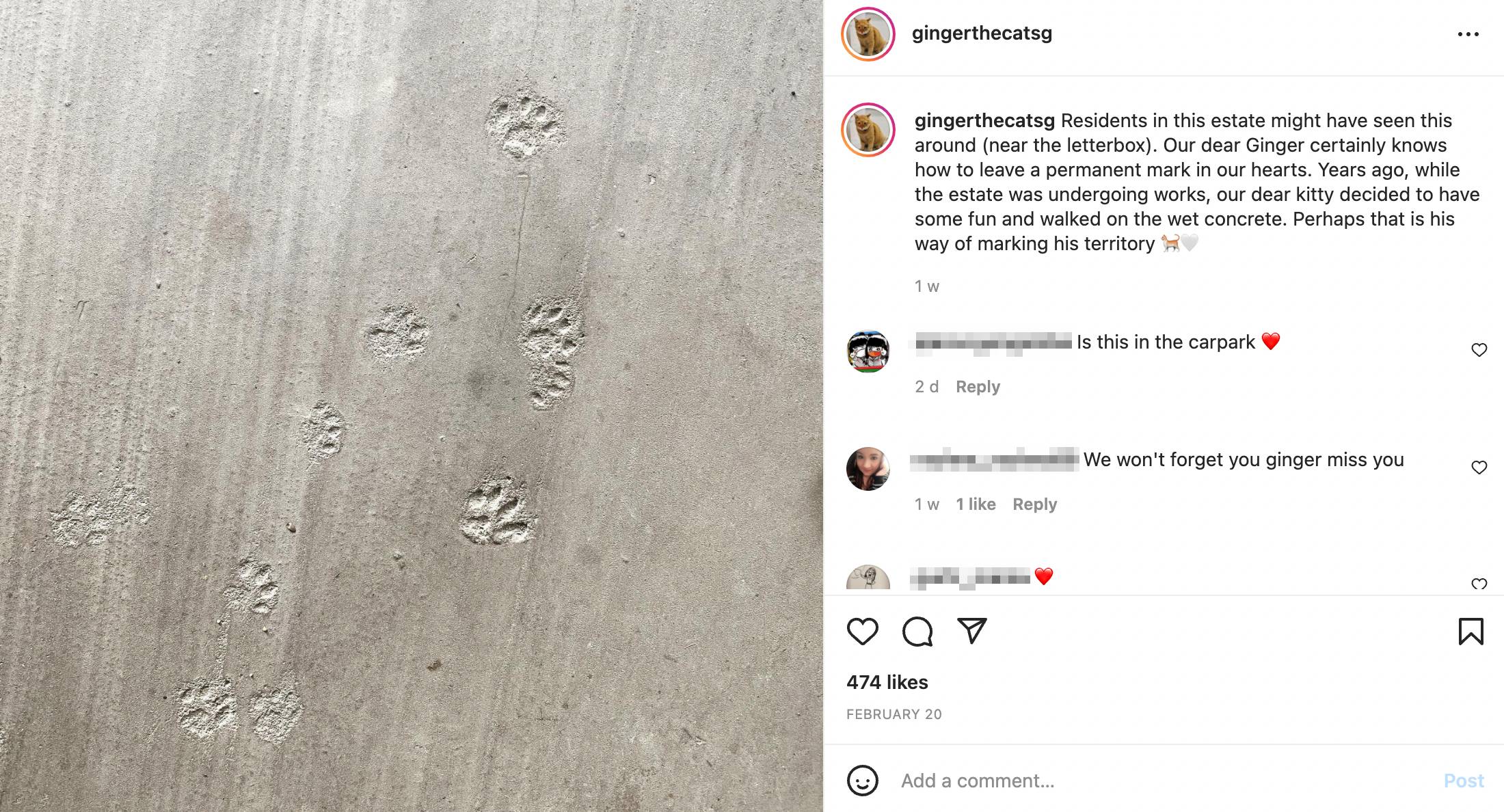This screenshot has height=812, width=1504.
Task: Open the three-dots more options menu
Action: pos(1468,34)
